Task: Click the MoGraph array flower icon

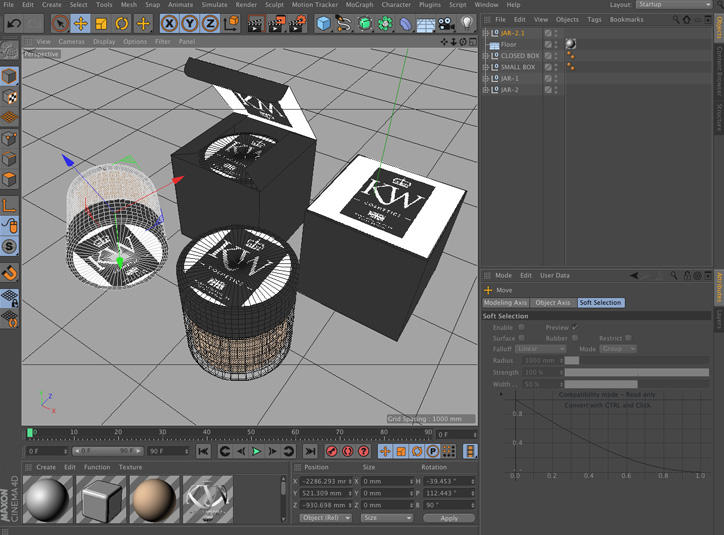Action: tap(385, 23)
